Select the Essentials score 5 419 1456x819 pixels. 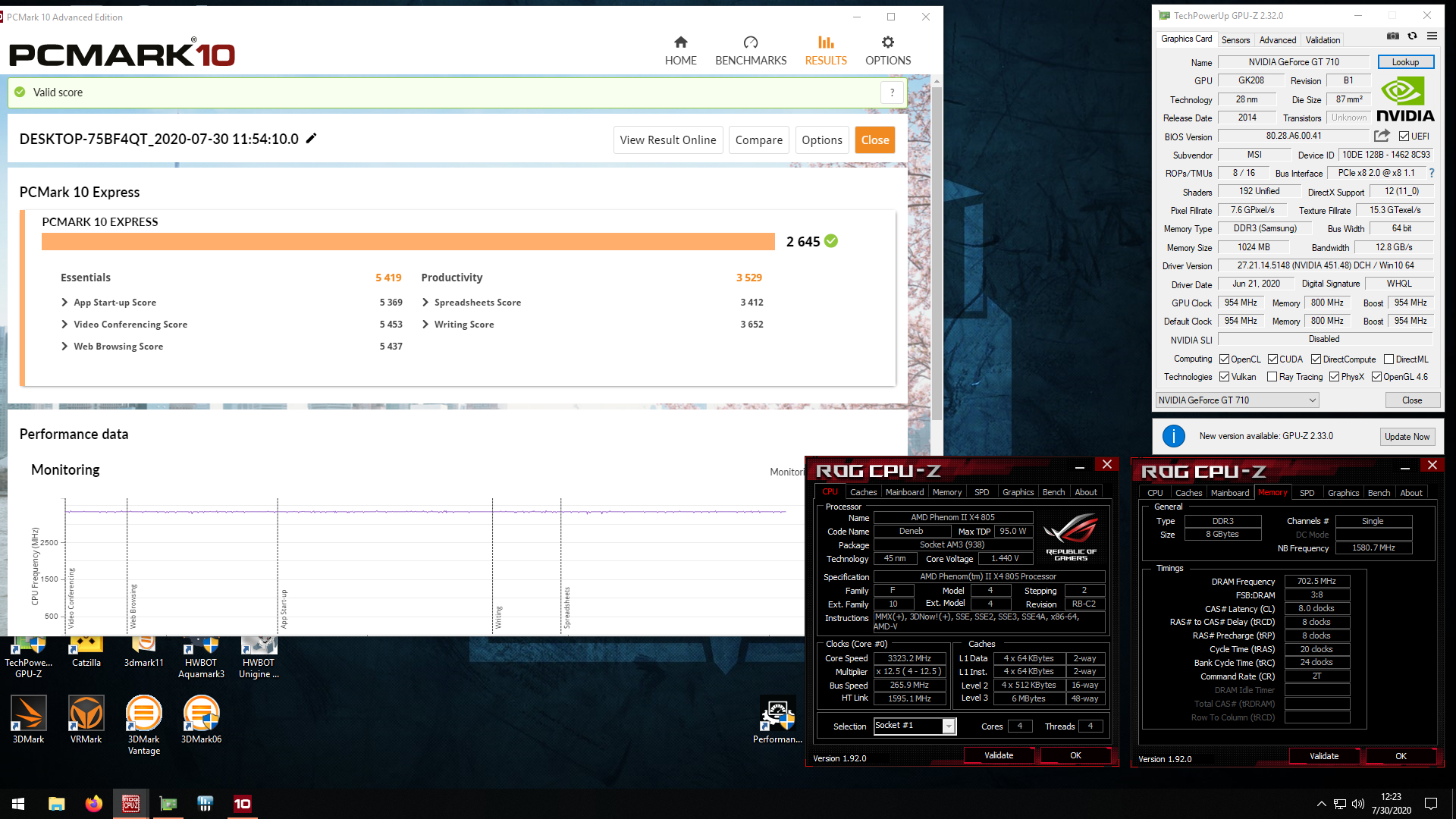[x=388, y=278]
